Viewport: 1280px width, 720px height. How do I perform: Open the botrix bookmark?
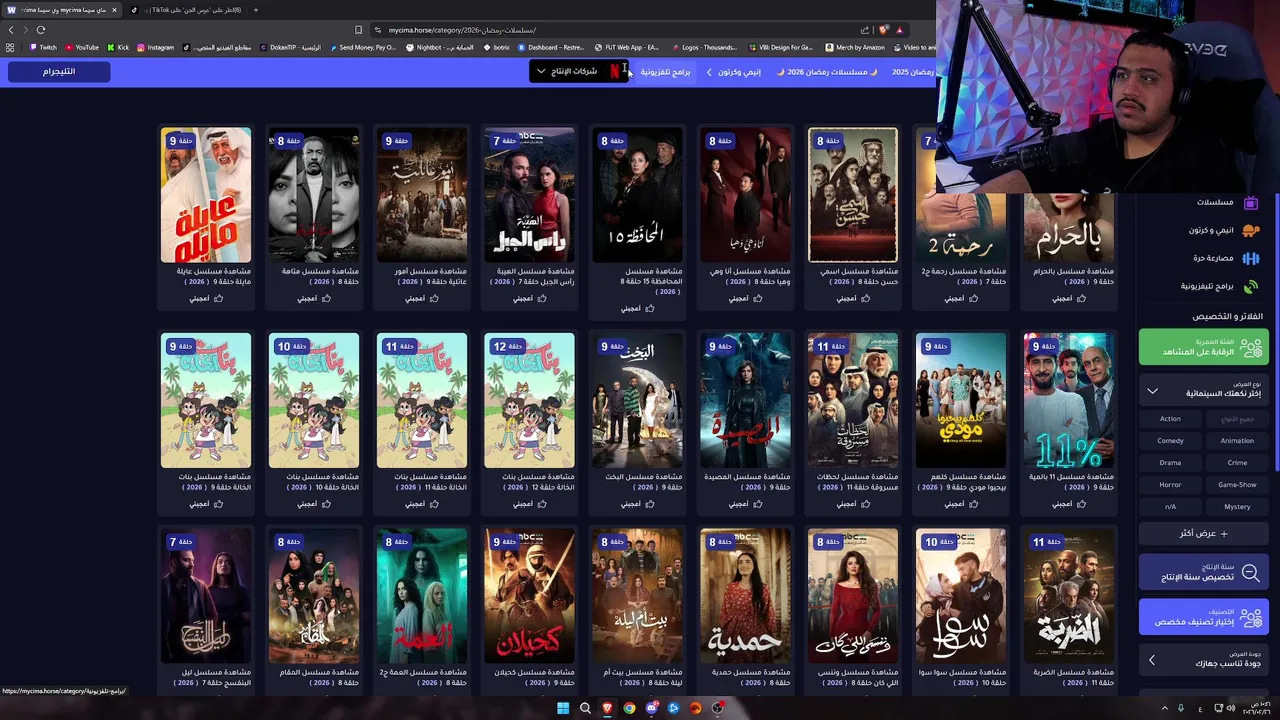496,47
